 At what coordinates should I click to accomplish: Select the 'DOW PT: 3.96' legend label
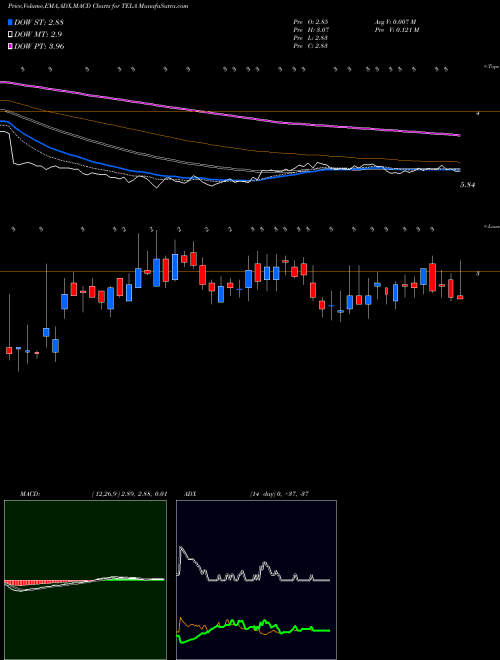click(x=39, y=46)
